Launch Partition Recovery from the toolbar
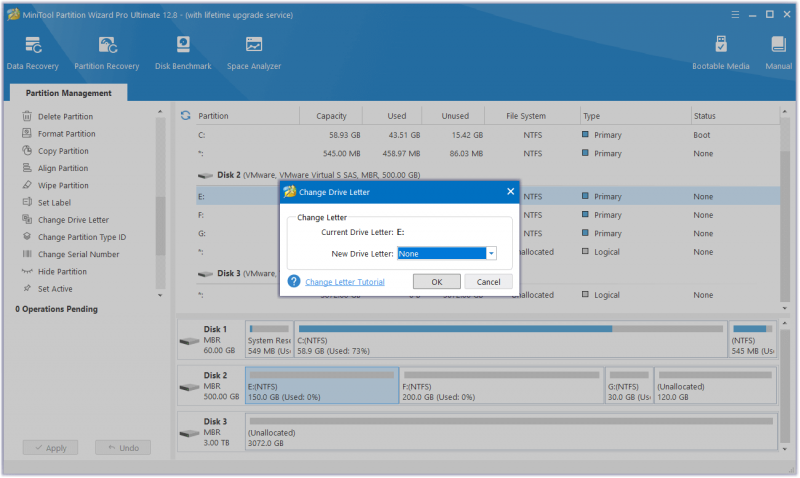The height and width of the screenshot is (478, 800). 107,53
